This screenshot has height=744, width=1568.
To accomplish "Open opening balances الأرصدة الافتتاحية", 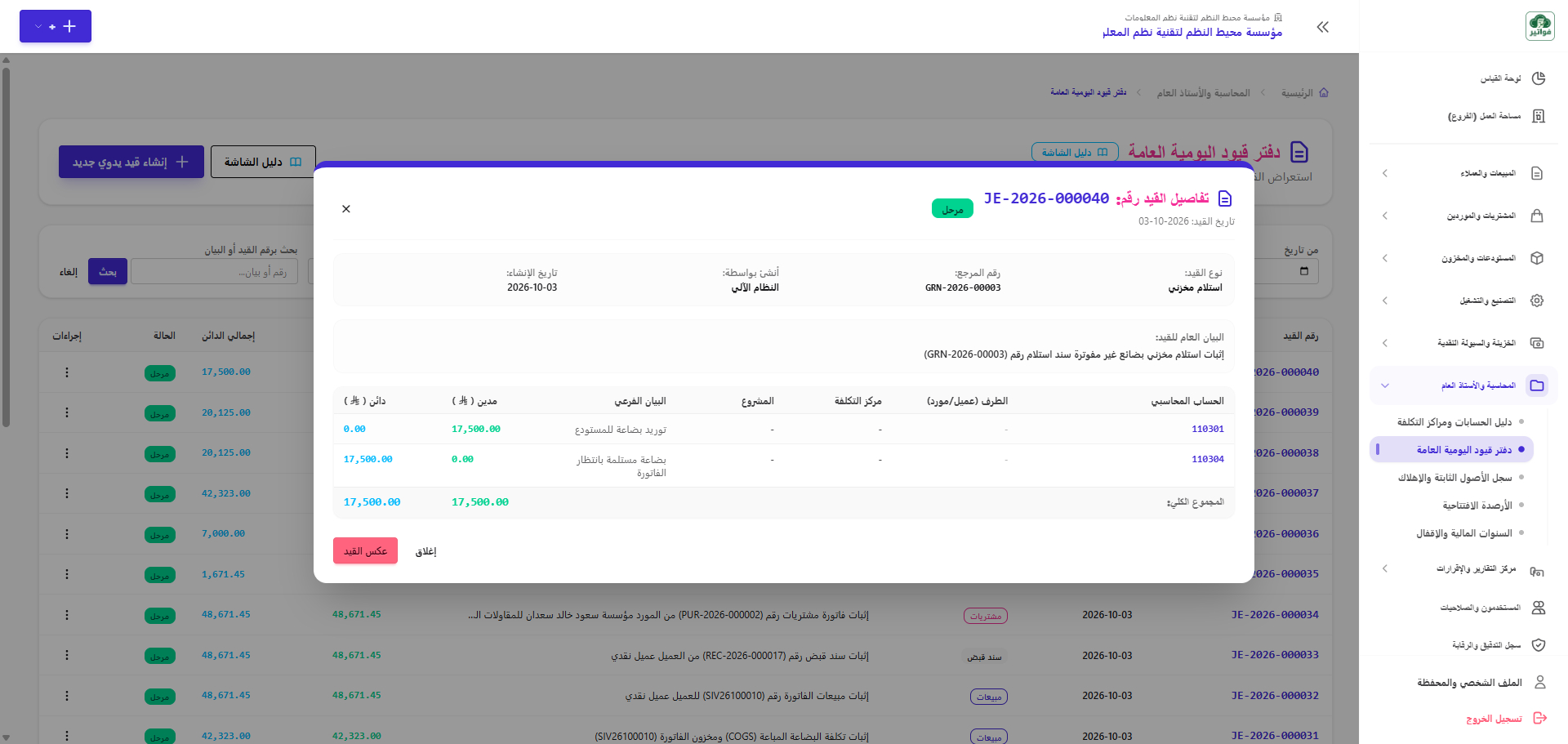I will click(x=1477, y=506).
